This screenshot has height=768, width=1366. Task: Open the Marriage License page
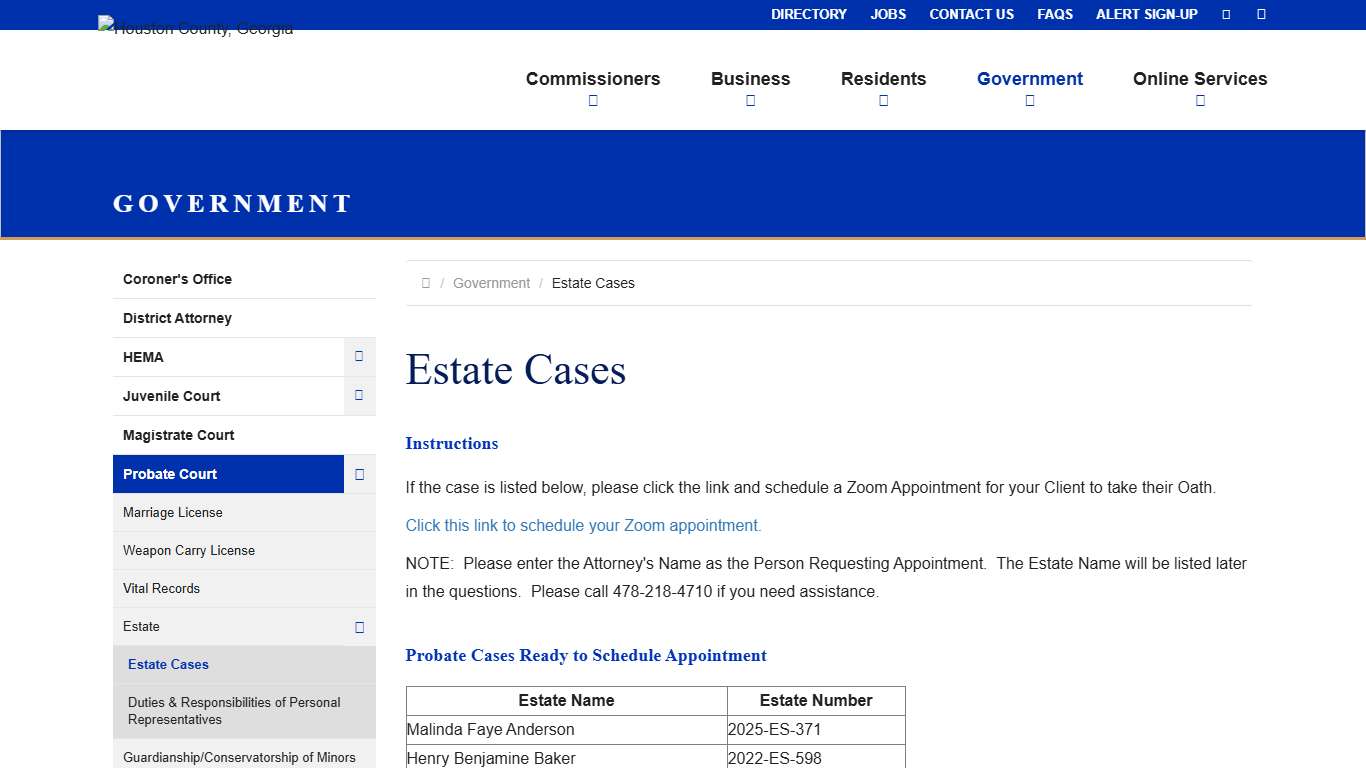pyautogui.click(x=172, y=512)
